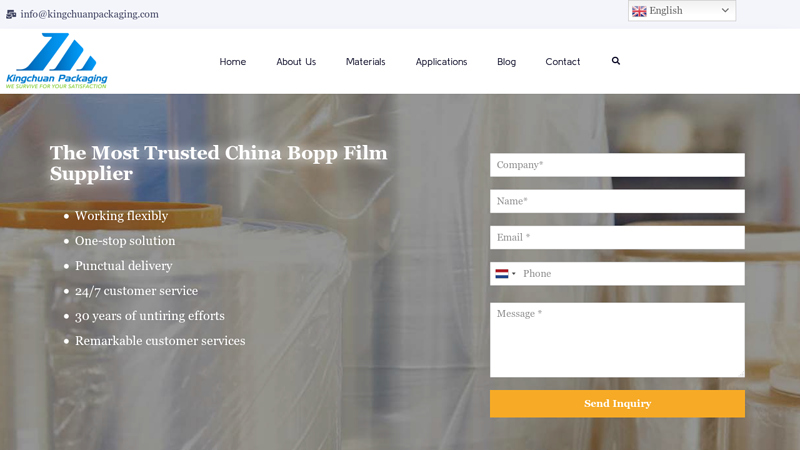The width and height of the screenshot is (800, 450).
Task: Open the English language dropdown
Action: 682,11
